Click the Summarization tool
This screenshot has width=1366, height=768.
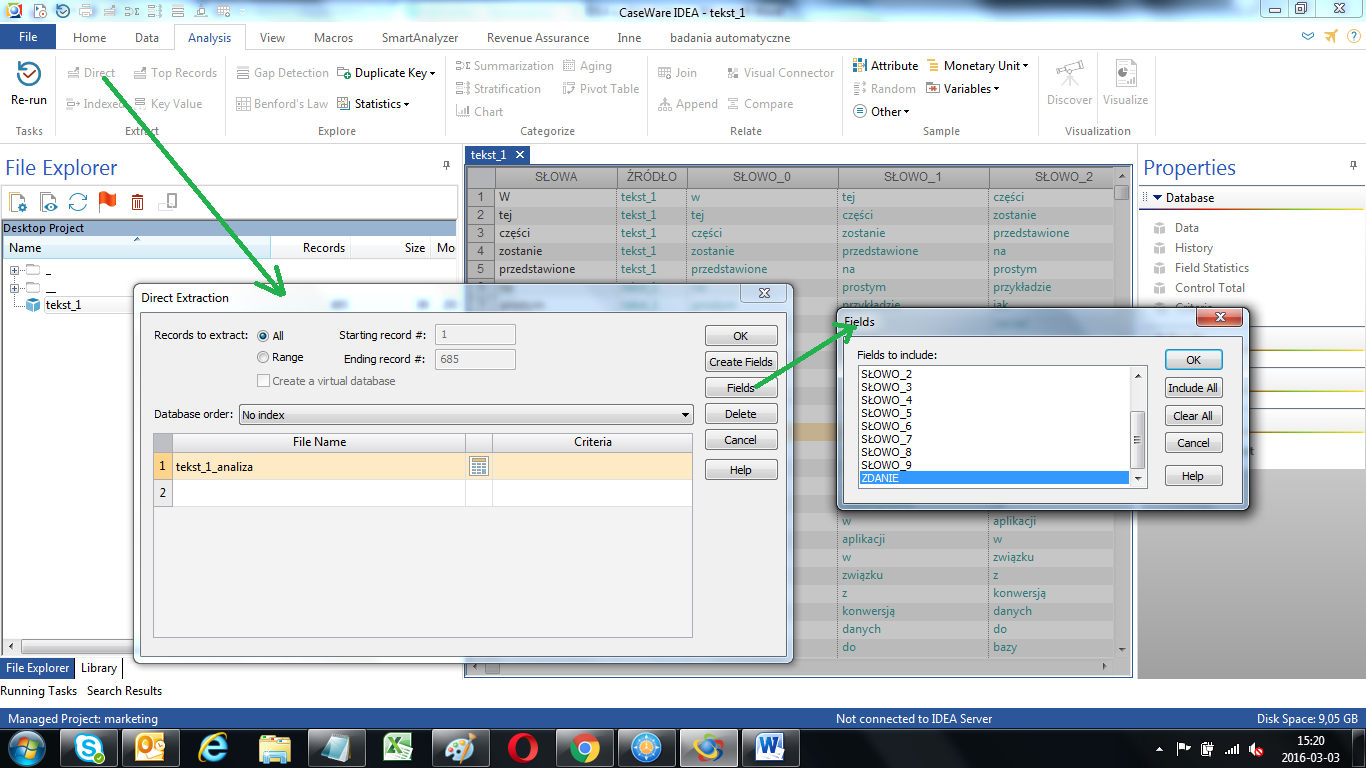[x=504, y=66]
